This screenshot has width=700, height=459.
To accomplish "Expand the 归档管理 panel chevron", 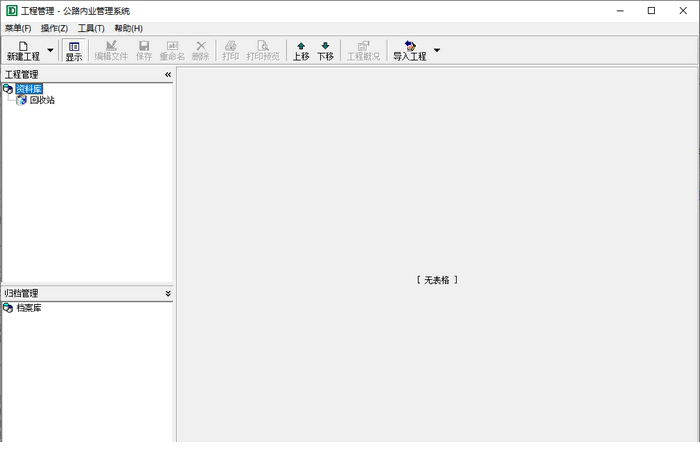I will pos(168,294).
